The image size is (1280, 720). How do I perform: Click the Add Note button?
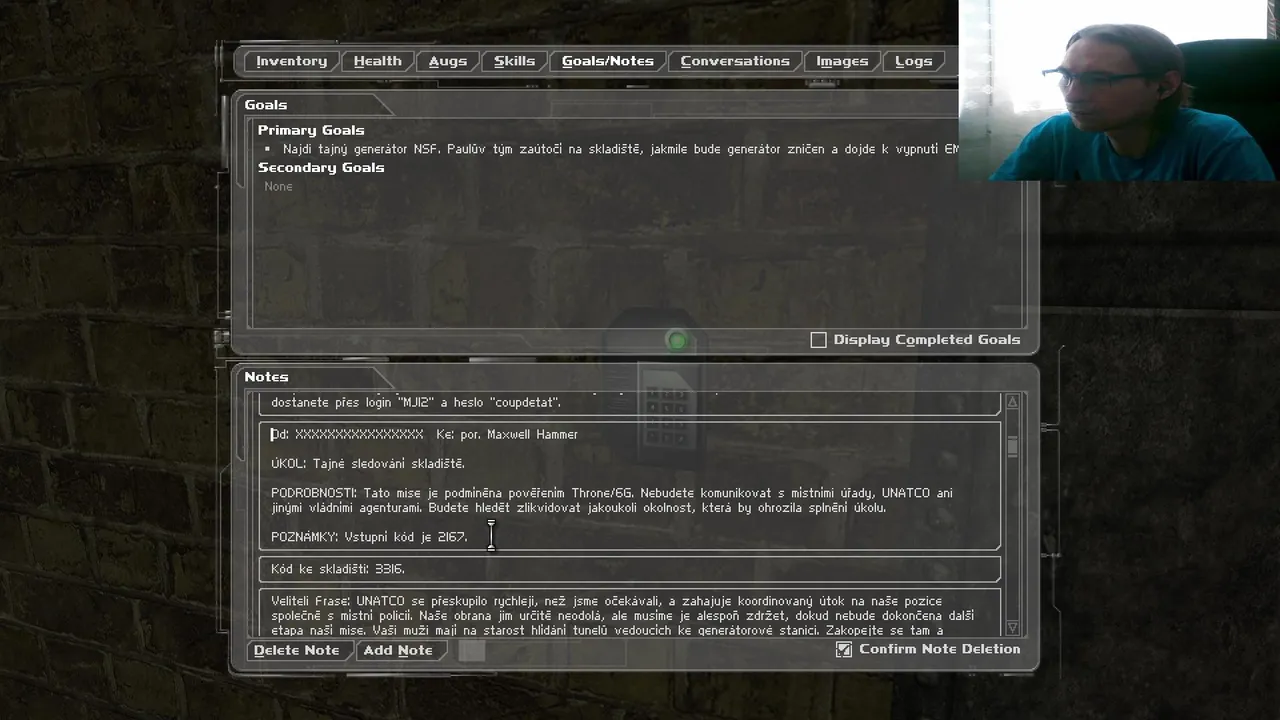(398, 650)
